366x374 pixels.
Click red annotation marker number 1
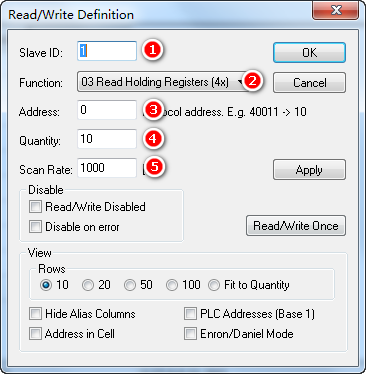point(153,50)
